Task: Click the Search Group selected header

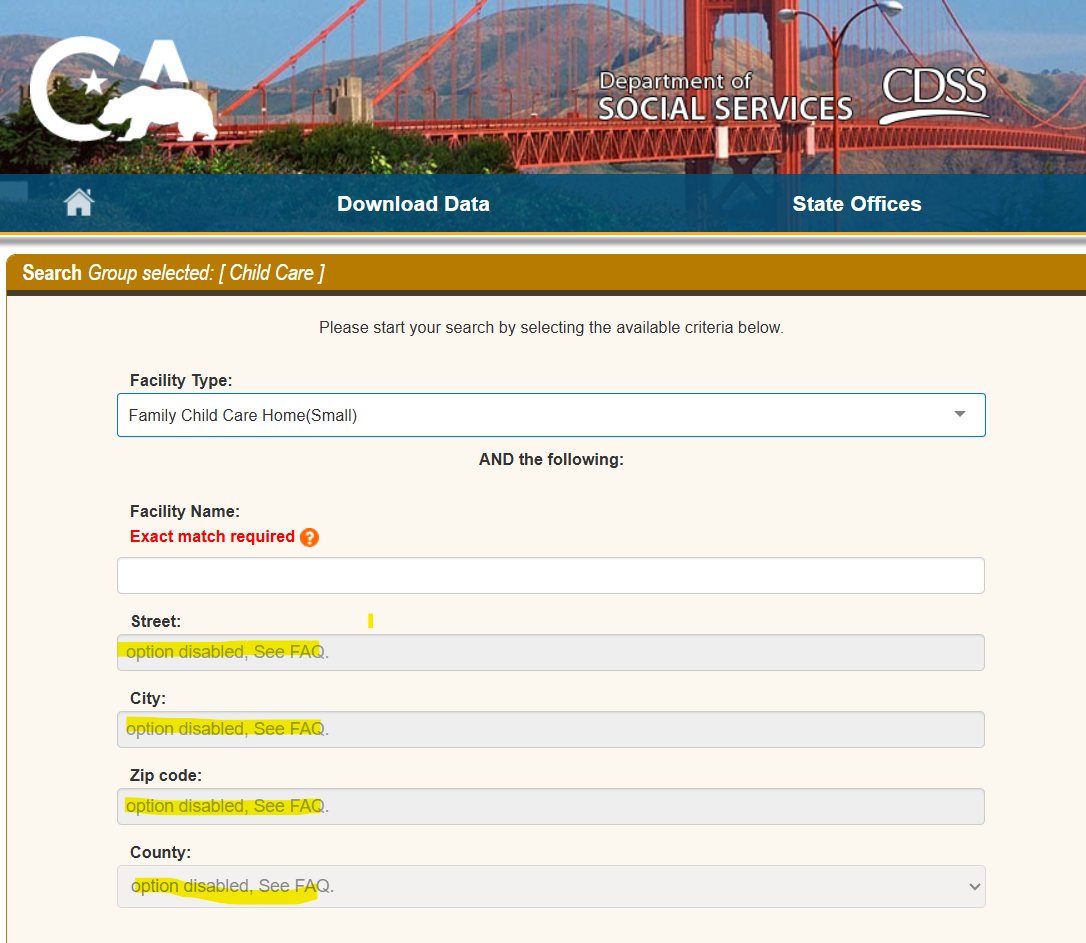Action: pos(173,273)
